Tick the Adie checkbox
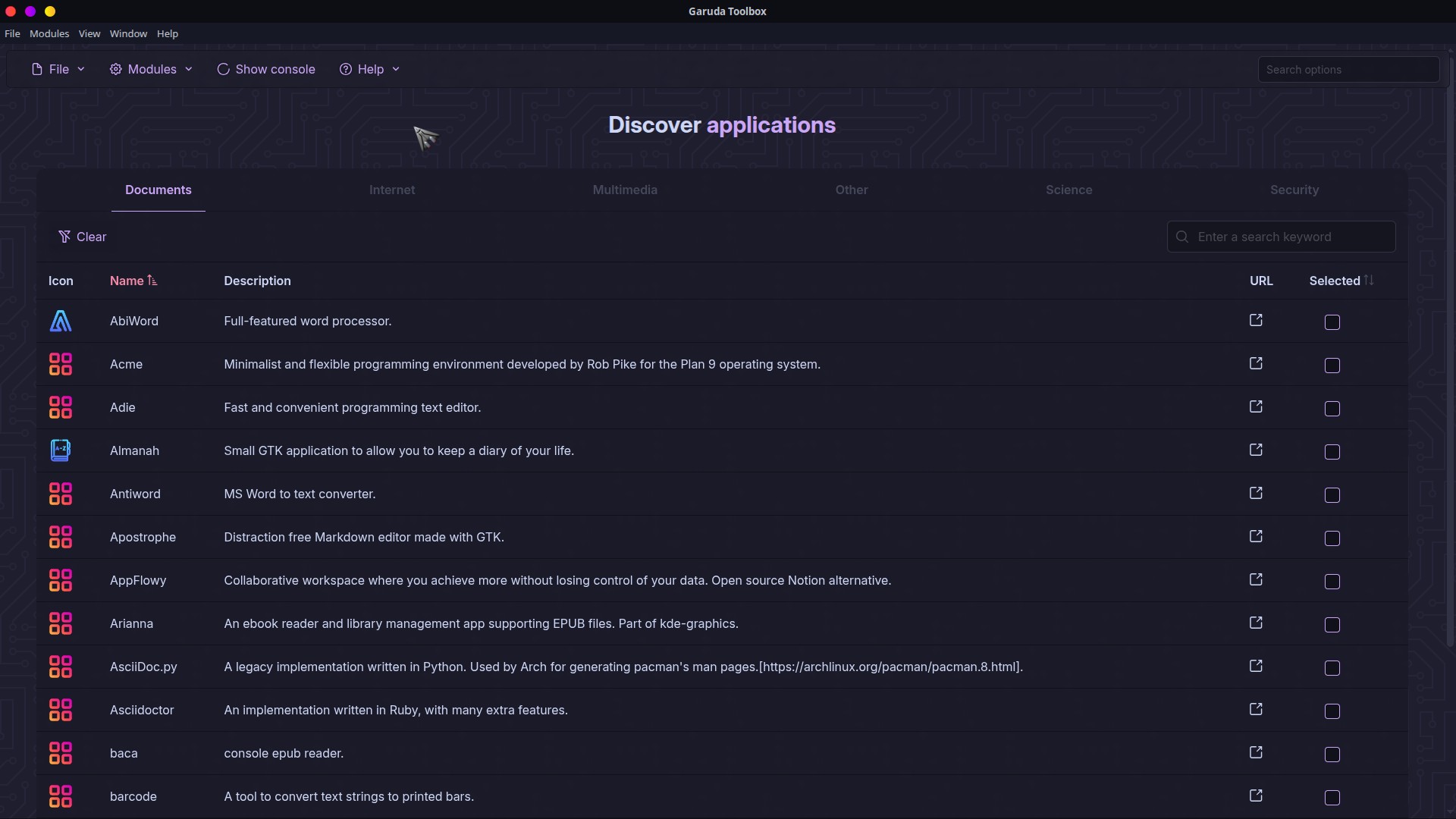Image resolution: width=1456 pixels, height=819 pixels. pyautogui.click(x=1332, y=409)
